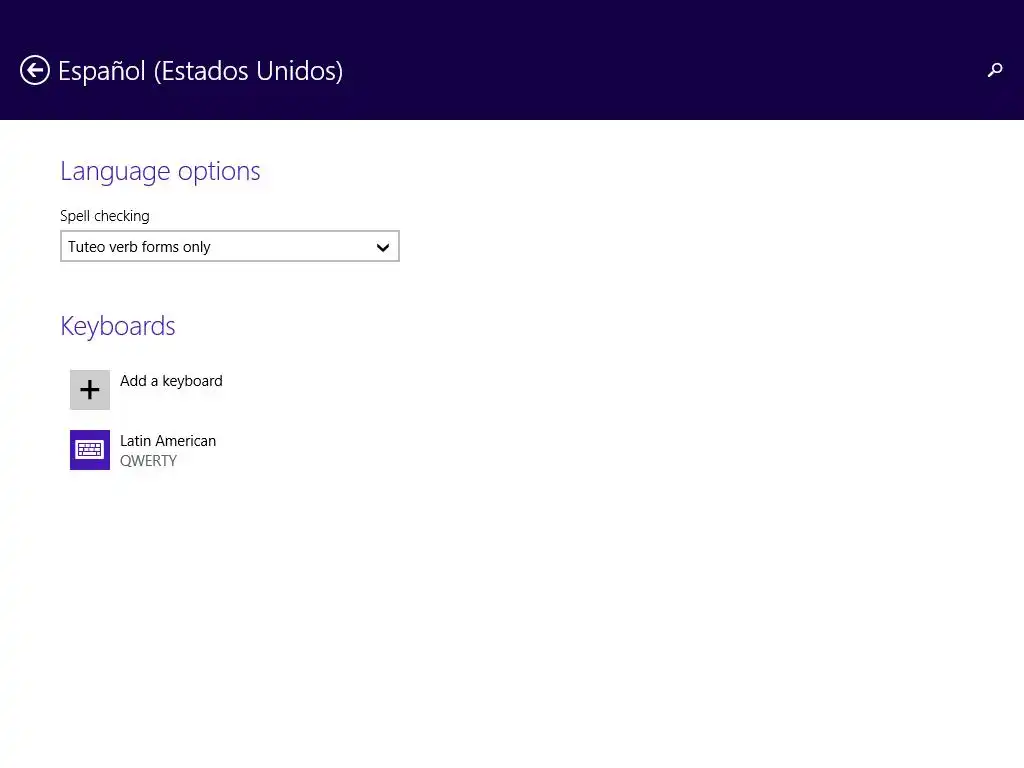Click the 'Language options' heading
Viewport: 1024px width, 768px height.
160,171
